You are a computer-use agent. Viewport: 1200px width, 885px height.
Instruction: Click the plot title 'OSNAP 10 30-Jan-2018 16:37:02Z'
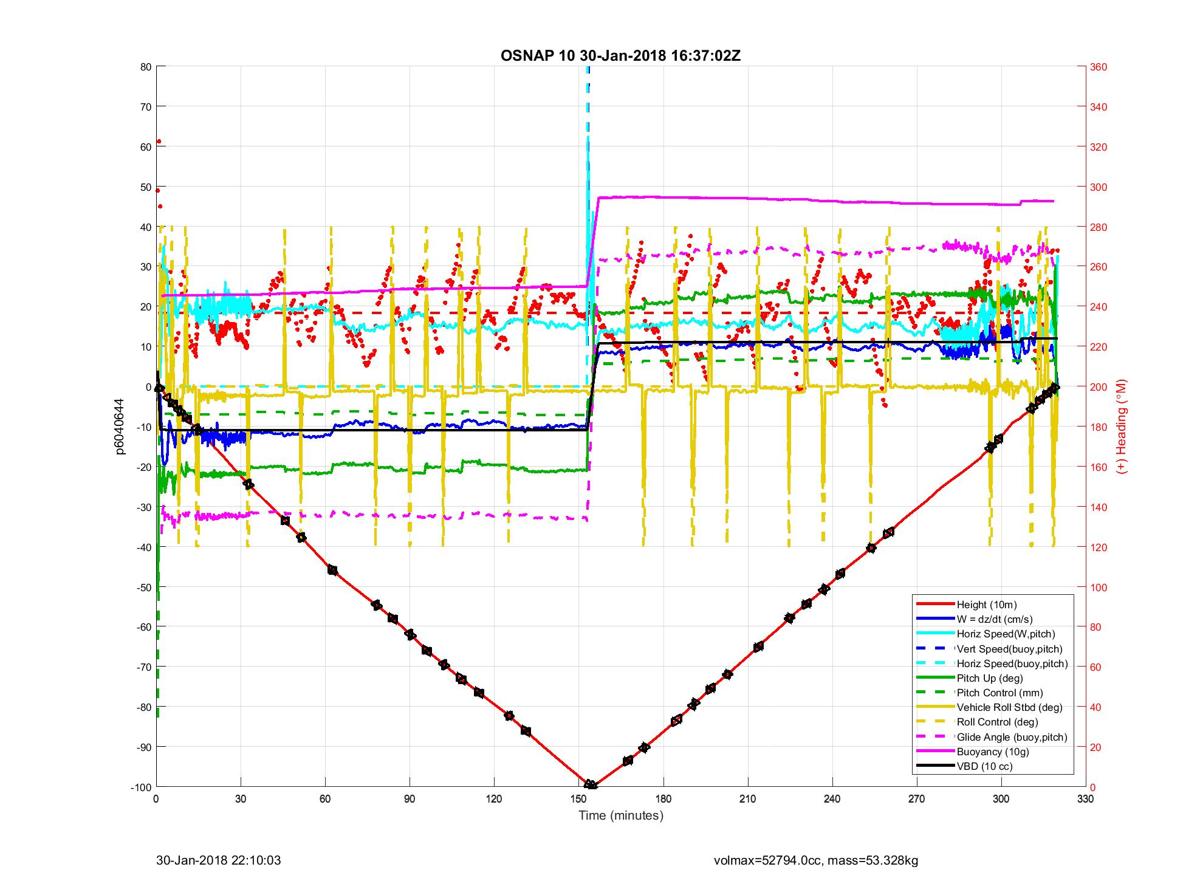point(620,55)
